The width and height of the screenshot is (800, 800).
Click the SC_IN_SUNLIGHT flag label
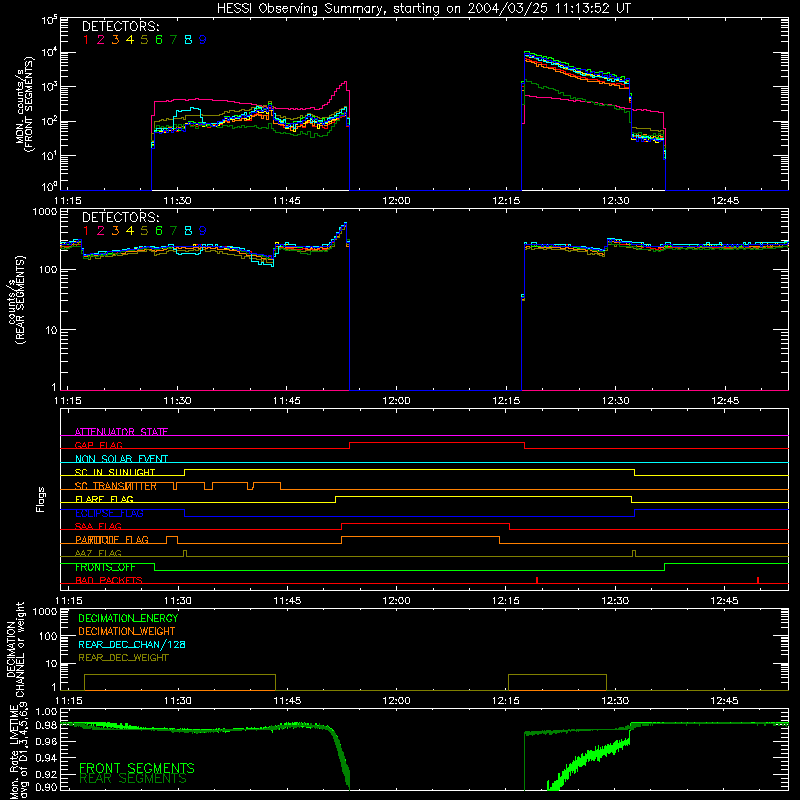[115, 472]
